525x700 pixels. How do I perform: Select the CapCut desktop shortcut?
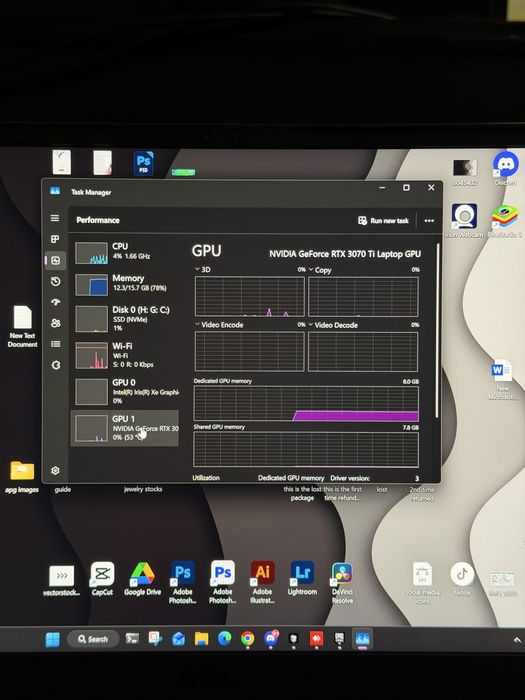[102, 579]
